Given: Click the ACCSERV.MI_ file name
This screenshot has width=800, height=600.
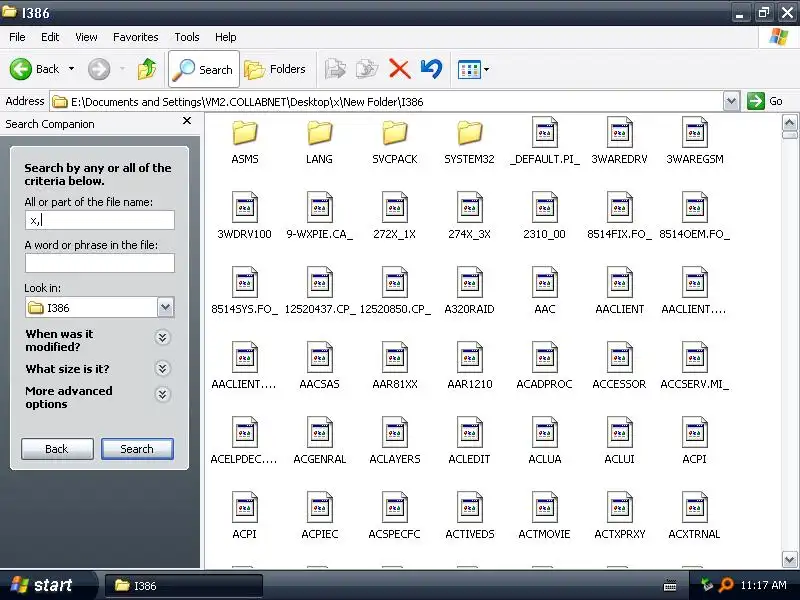Looking at the screenshot, I should pos(695,384).
